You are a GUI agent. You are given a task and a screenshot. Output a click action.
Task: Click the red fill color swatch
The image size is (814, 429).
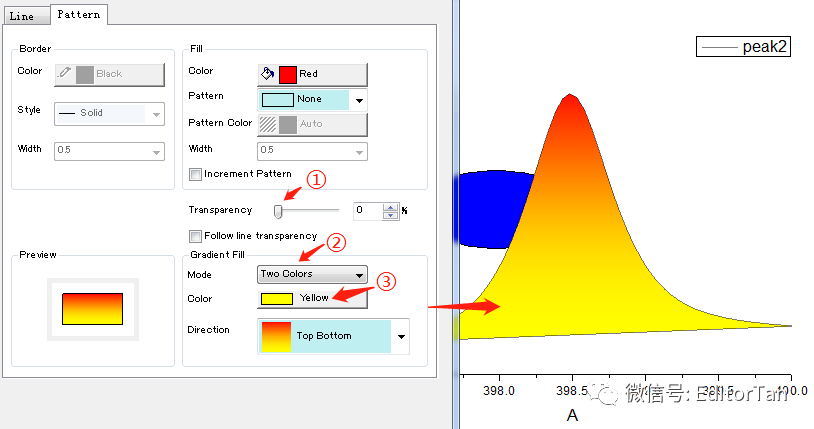[288, 75]
